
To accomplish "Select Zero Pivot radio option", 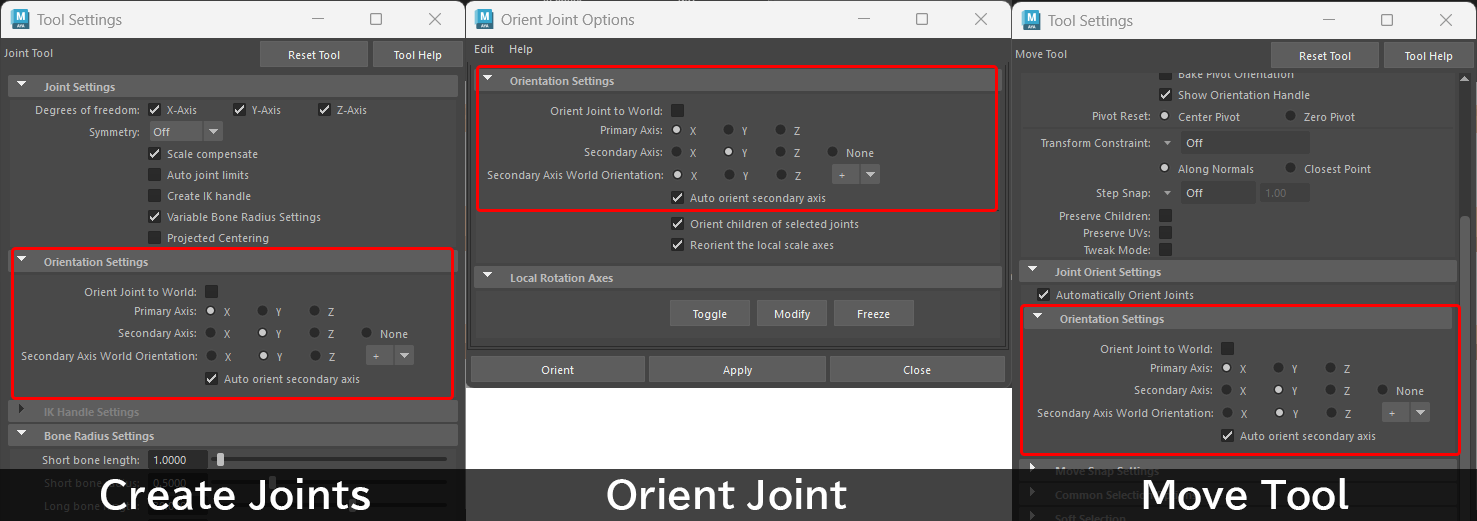I will 1290,117.
